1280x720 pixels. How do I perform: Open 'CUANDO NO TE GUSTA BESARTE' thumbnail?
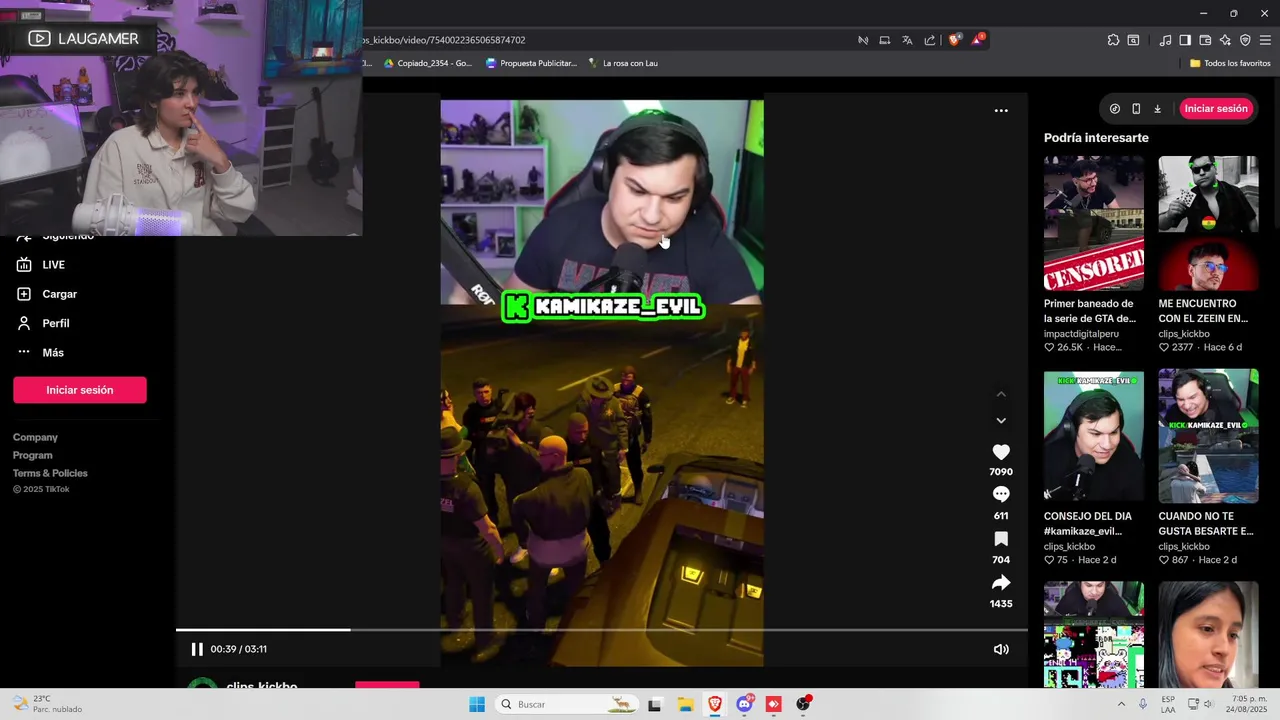[x=1208, y=436]
